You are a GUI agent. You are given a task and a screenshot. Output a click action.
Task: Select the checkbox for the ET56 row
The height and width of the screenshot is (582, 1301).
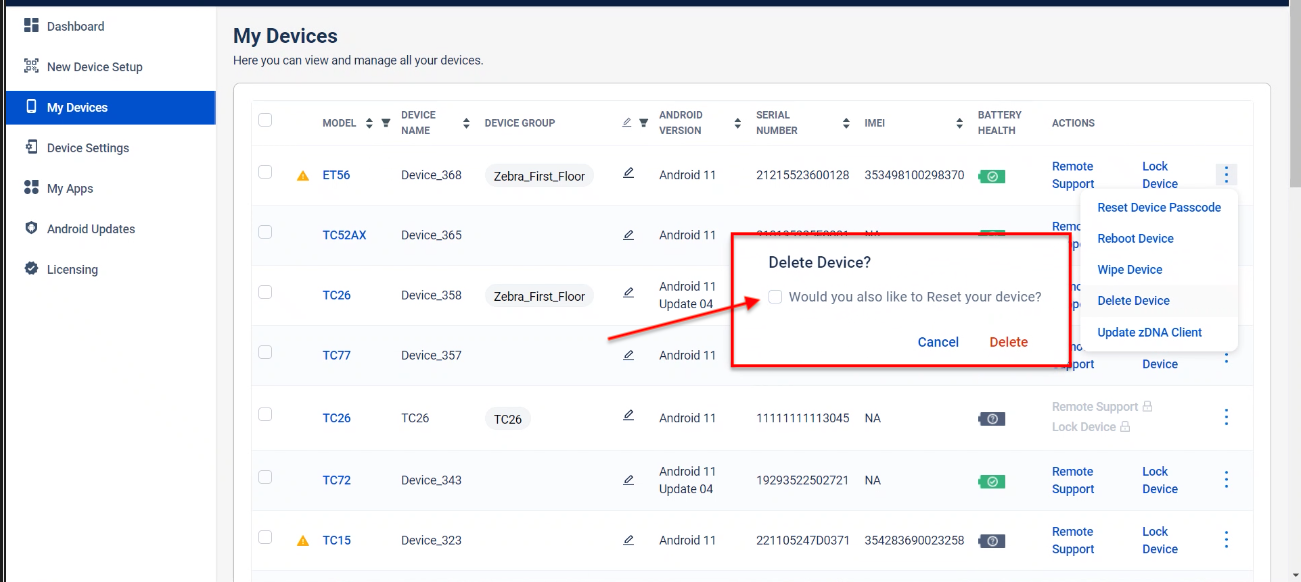tap(265, 172)
